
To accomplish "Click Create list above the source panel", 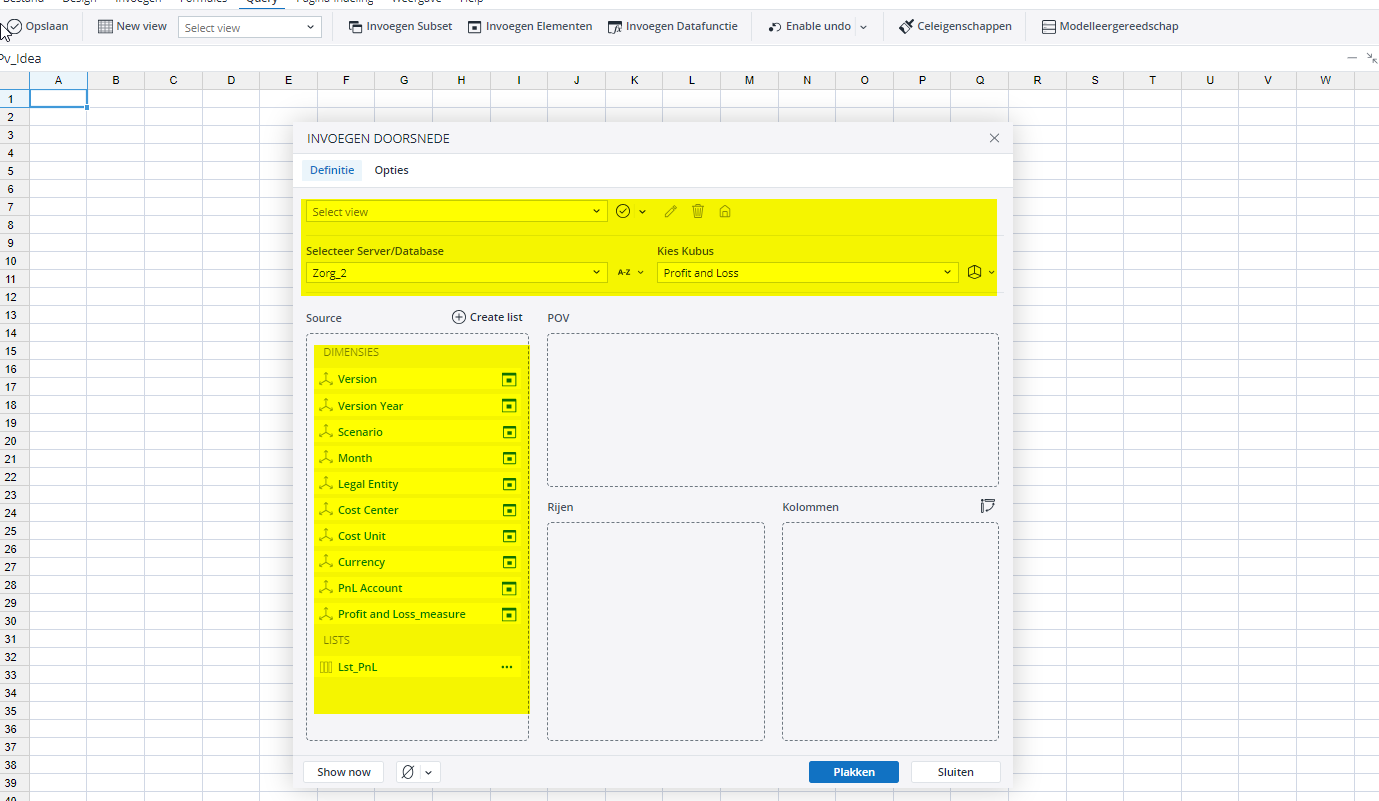I will [487, 317].
